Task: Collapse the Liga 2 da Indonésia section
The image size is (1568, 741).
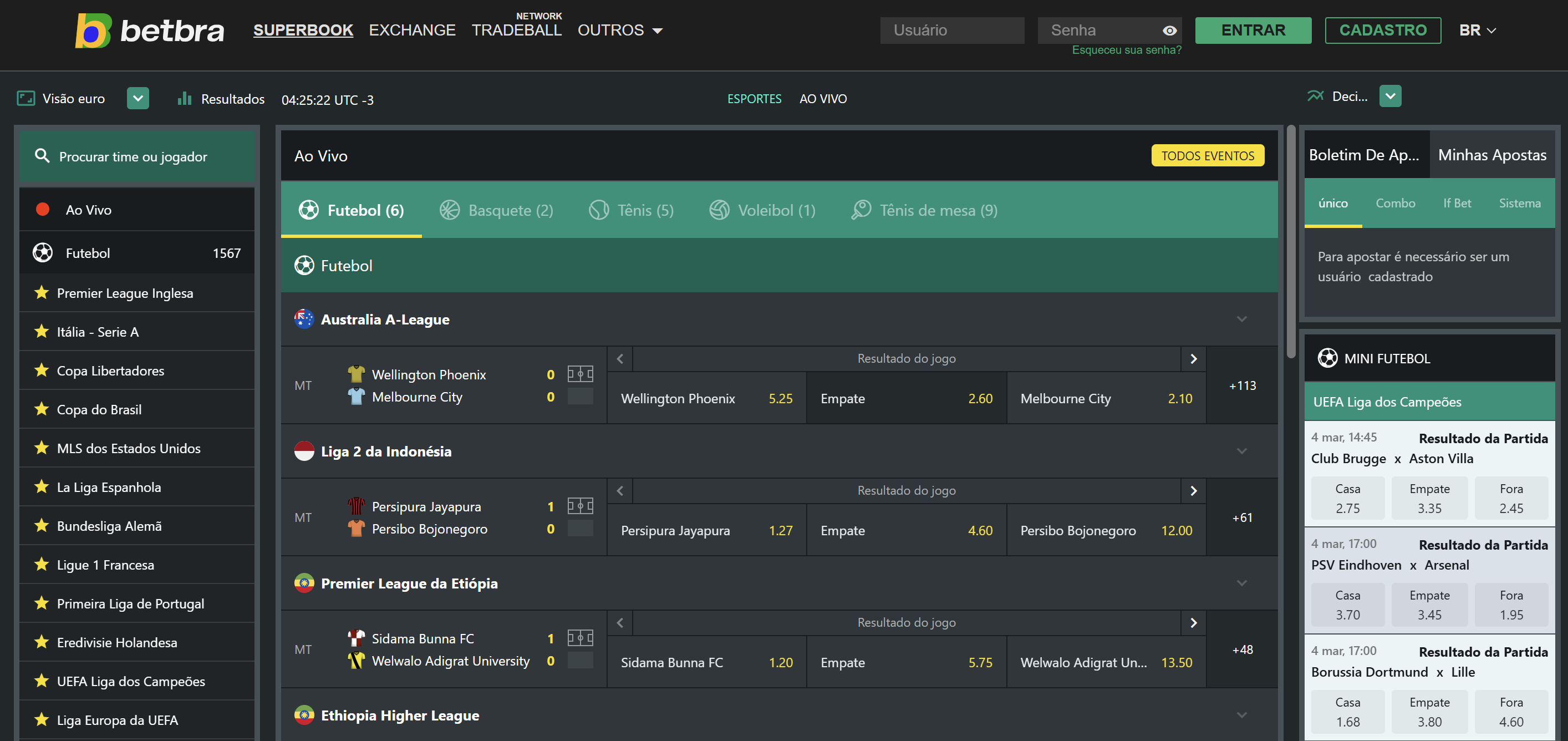Action: coord(1242,451)
